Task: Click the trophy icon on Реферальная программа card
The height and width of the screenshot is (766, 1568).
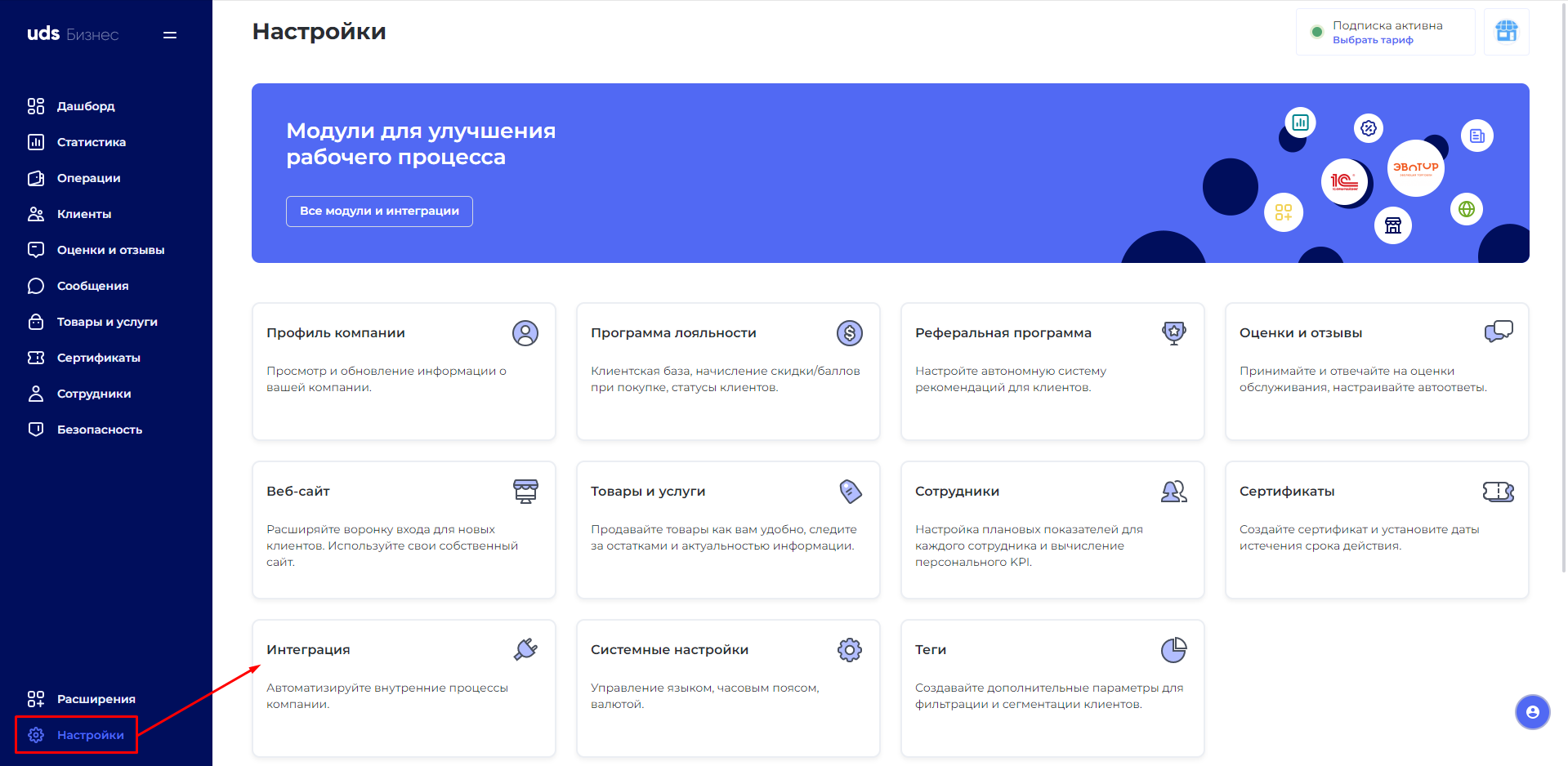Action: (1174, 333)
